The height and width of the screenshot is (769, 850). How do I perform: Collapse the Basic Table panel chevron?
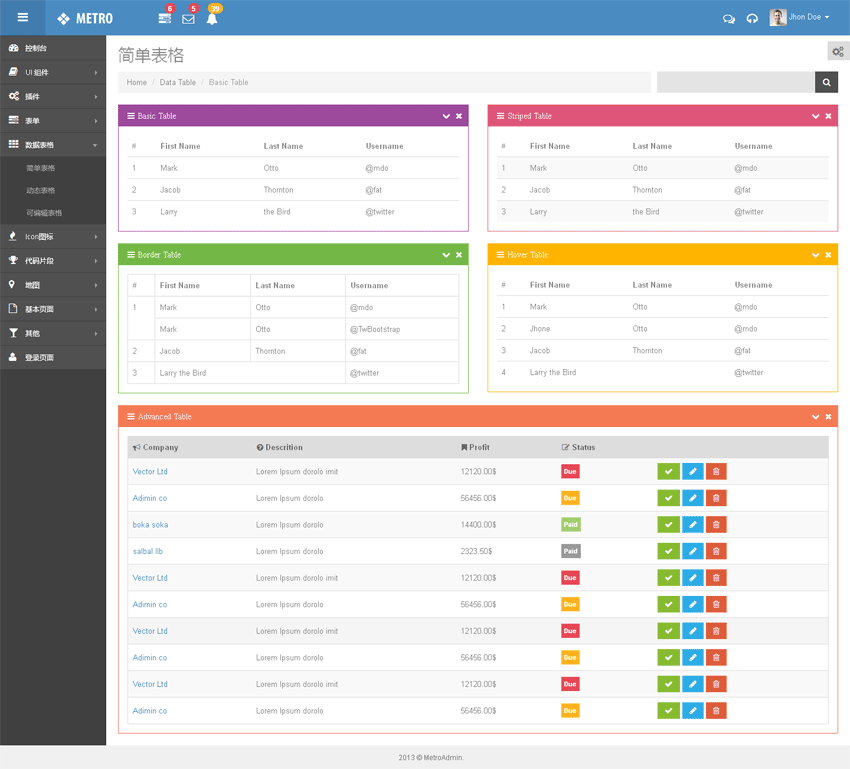[x=446, y=117]
